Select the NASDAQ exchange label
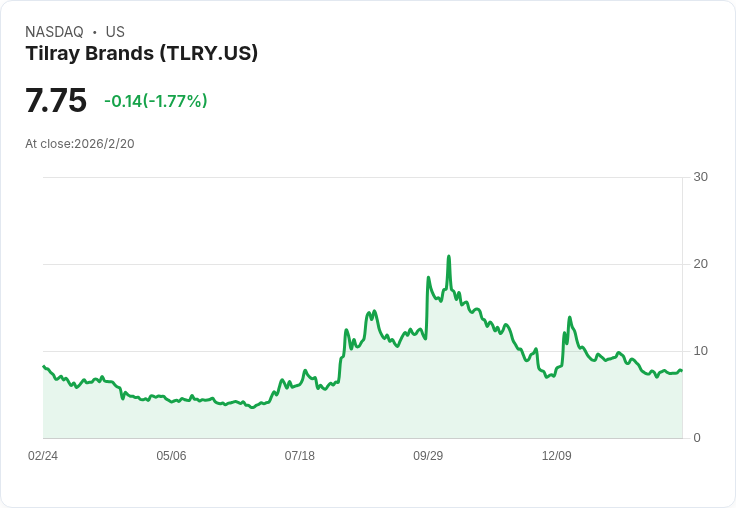736x508 pixels. [54, 32]
